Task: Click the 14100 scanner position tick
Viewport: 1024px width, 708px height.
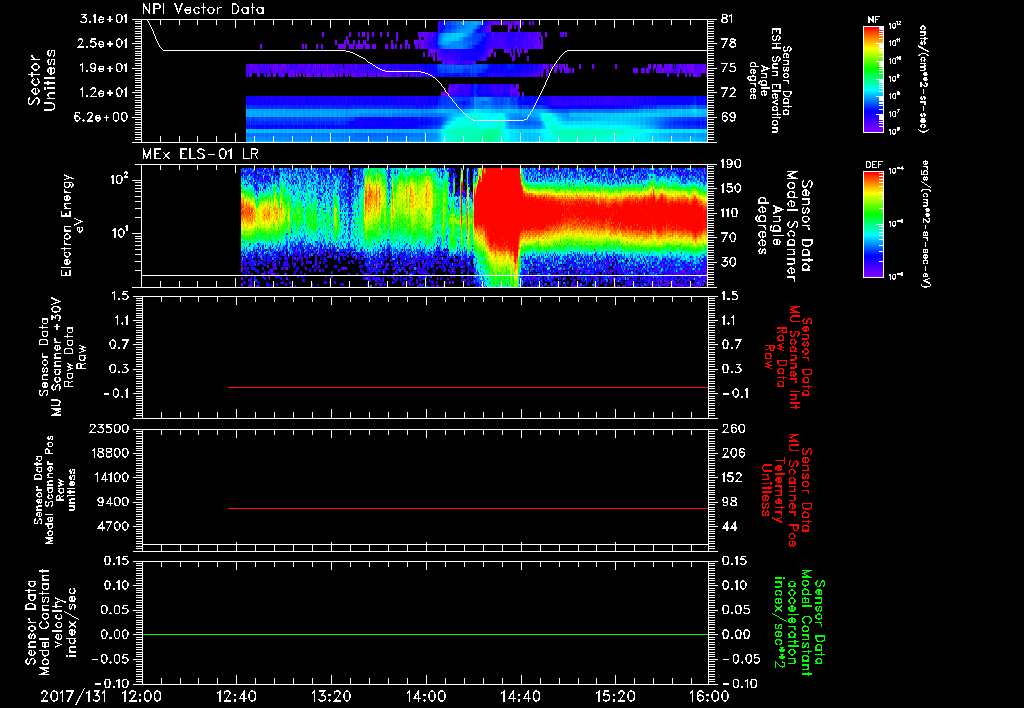Action: tap(108, 477)
